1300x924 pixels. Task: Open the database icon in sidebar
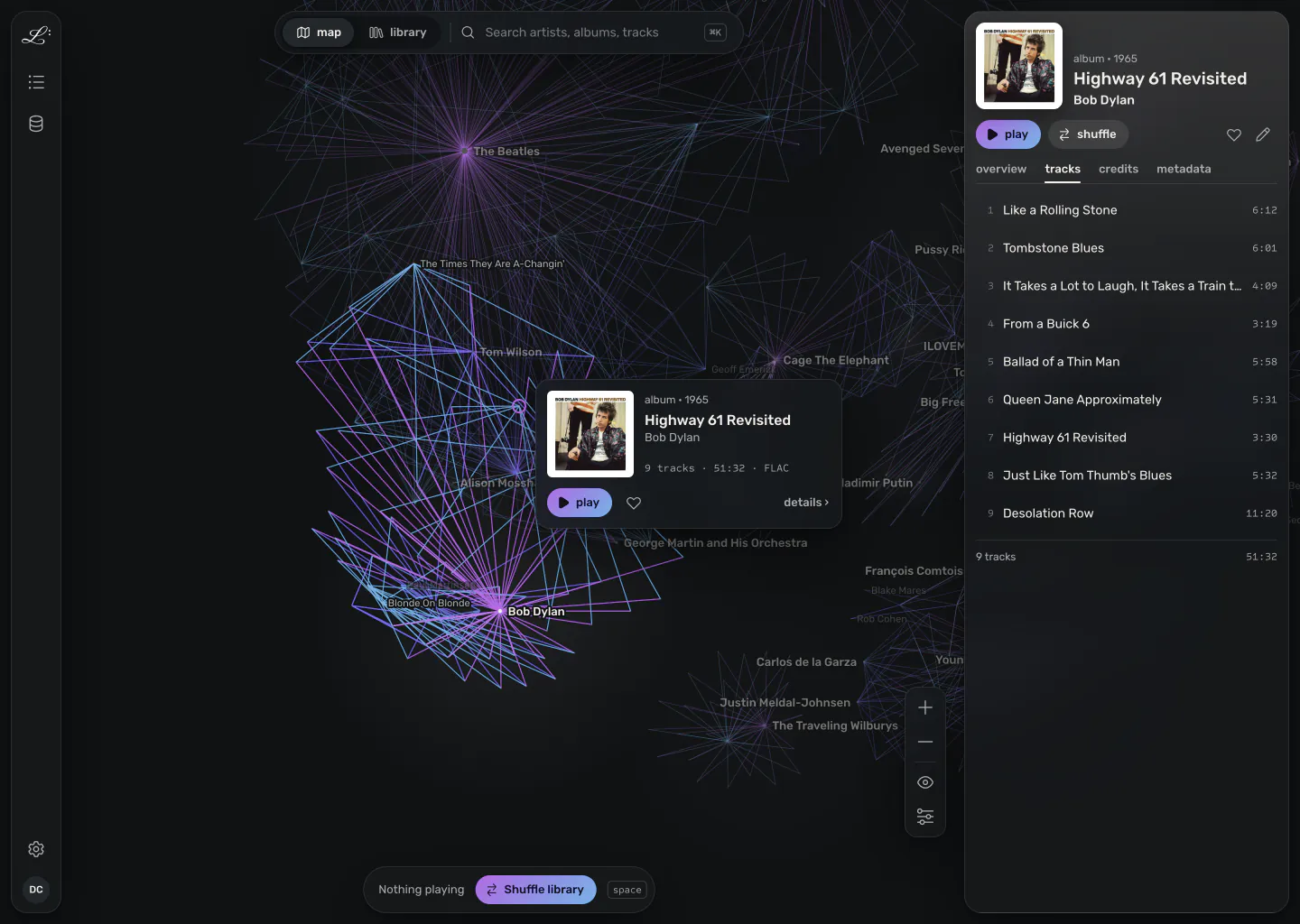[x=36, y=124]
